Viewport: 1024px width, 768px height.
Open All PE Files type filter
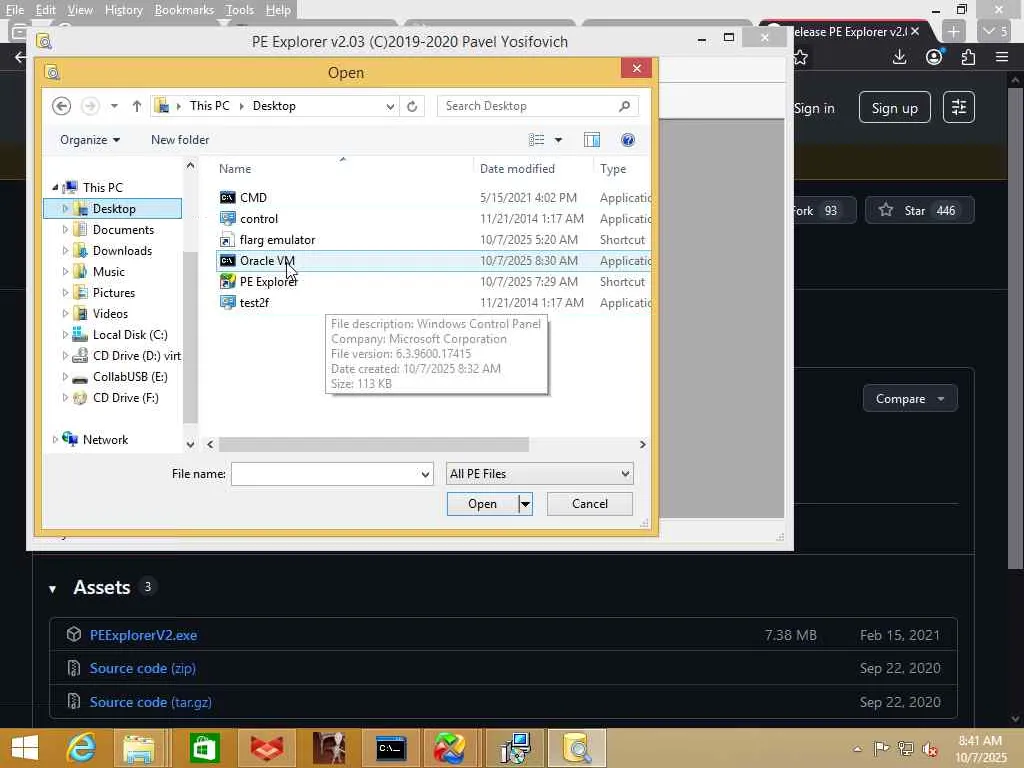click(x=539, y=473)
